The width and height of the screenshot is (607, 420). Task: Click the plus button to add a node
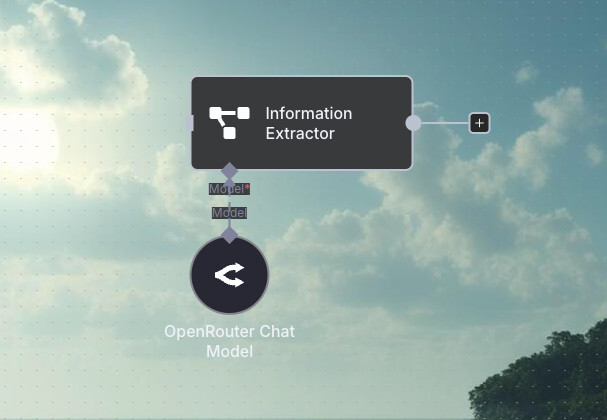(479, 123)
